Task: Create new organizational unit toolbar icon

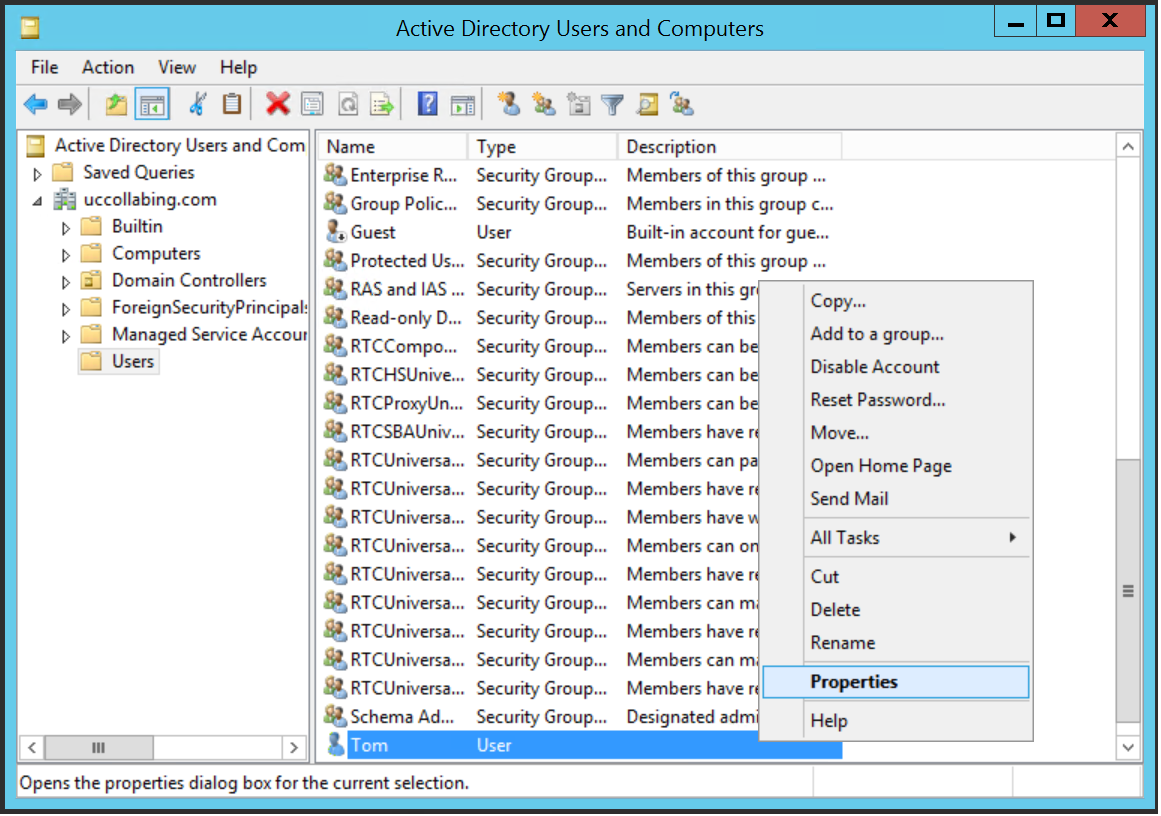Action: [x=578, y=104]
